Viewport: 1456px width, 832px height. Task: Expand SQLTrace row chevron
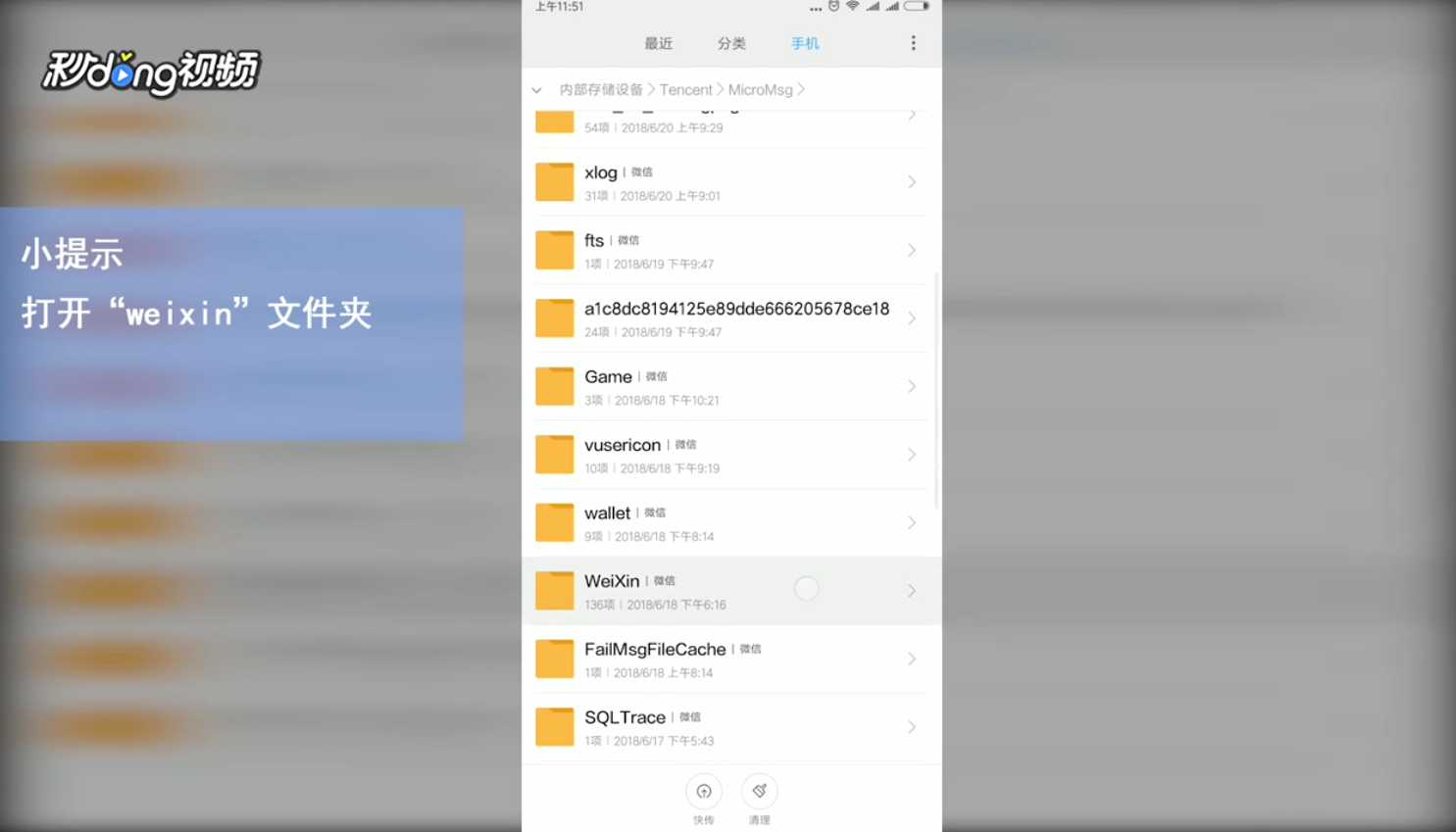(912, 727)
